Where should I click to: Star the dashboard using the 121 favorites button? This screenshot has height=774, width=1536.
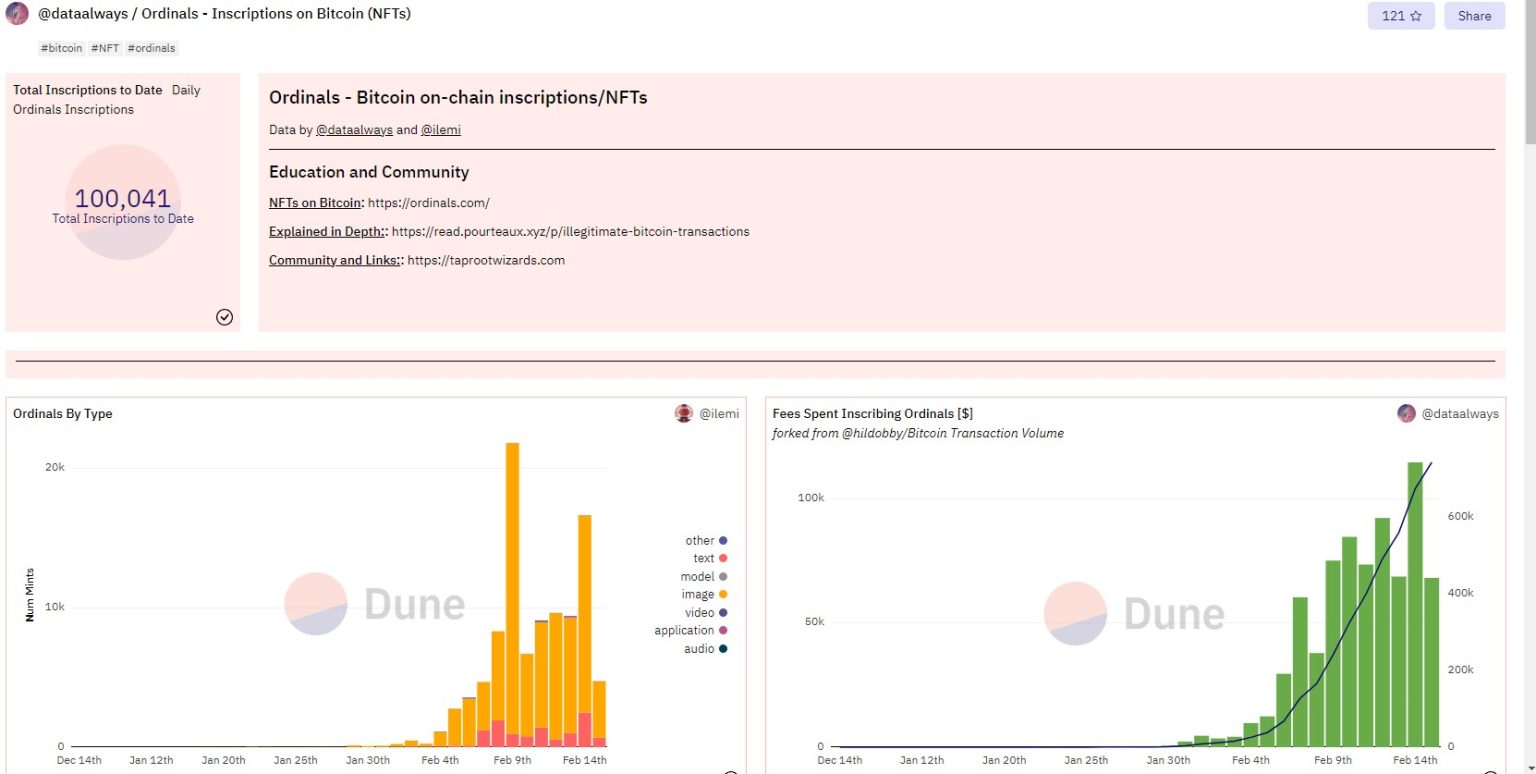click(1400, 15)
